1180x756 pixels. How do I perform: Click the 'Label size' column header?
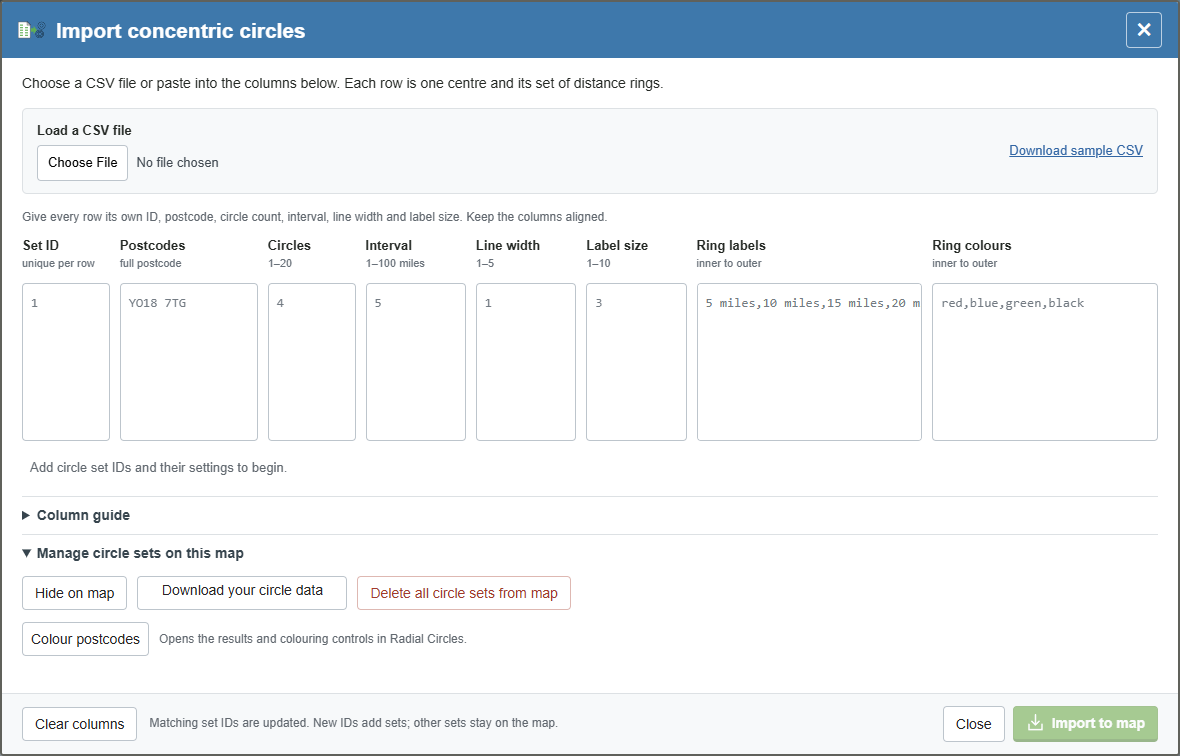pyautogui.click(x=617, y=245)
